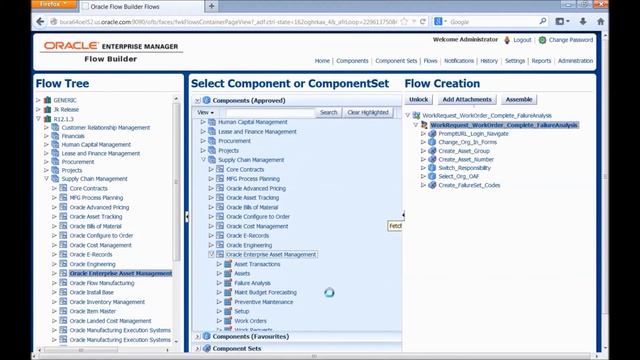Screen dimensions: 640x360
Task: Open the Home menu item
Action: [322, 61]
